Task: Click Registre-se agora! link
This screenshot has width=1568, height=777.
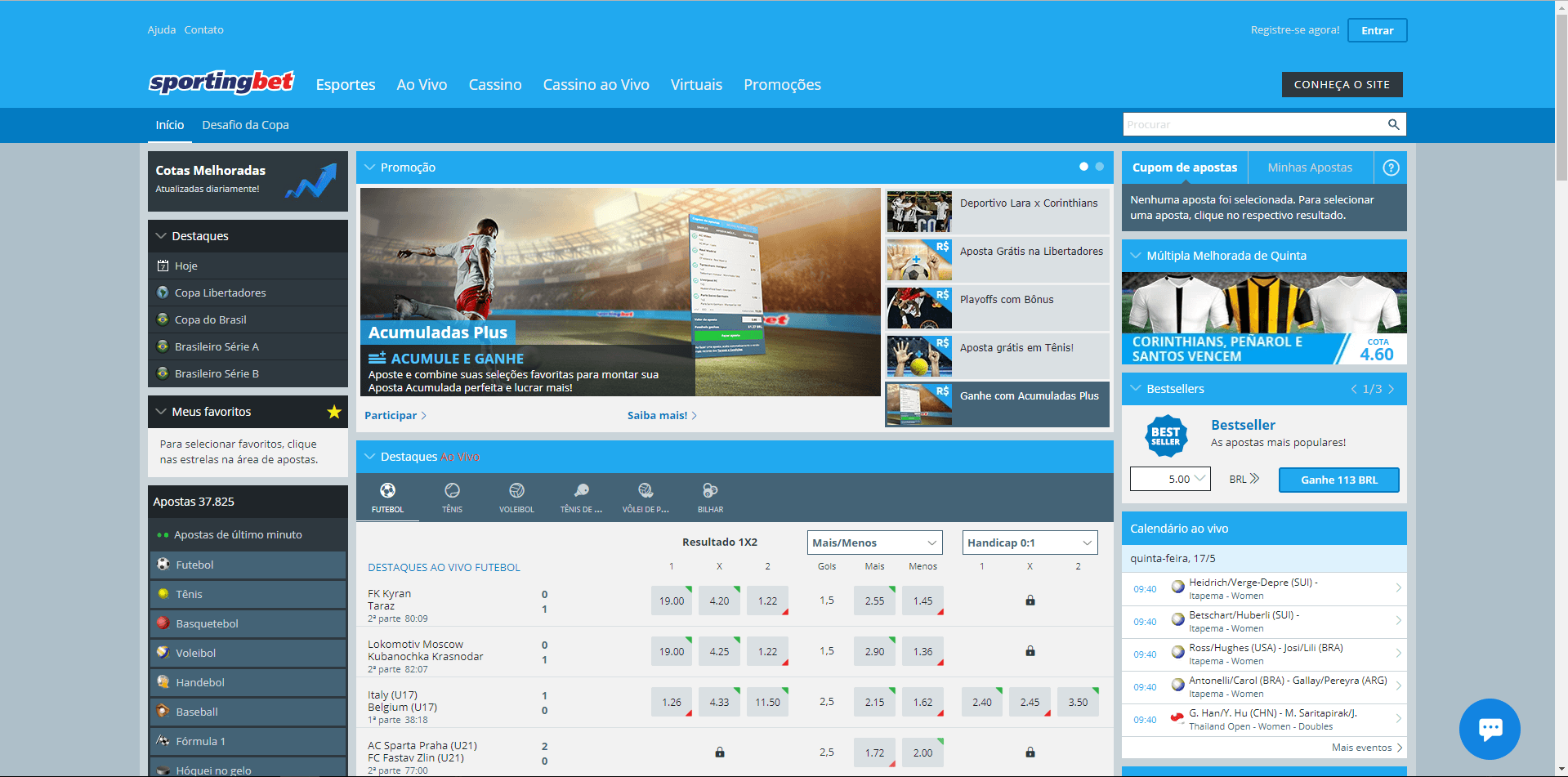Action: (1295, 30)
